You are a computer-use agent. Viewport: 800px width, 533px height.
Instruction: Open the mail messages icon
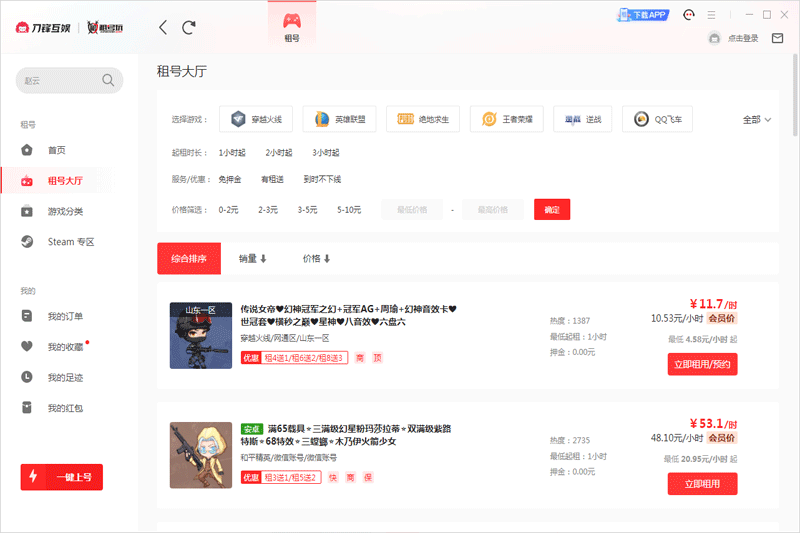pyautogui.click(x=778, y=38)
